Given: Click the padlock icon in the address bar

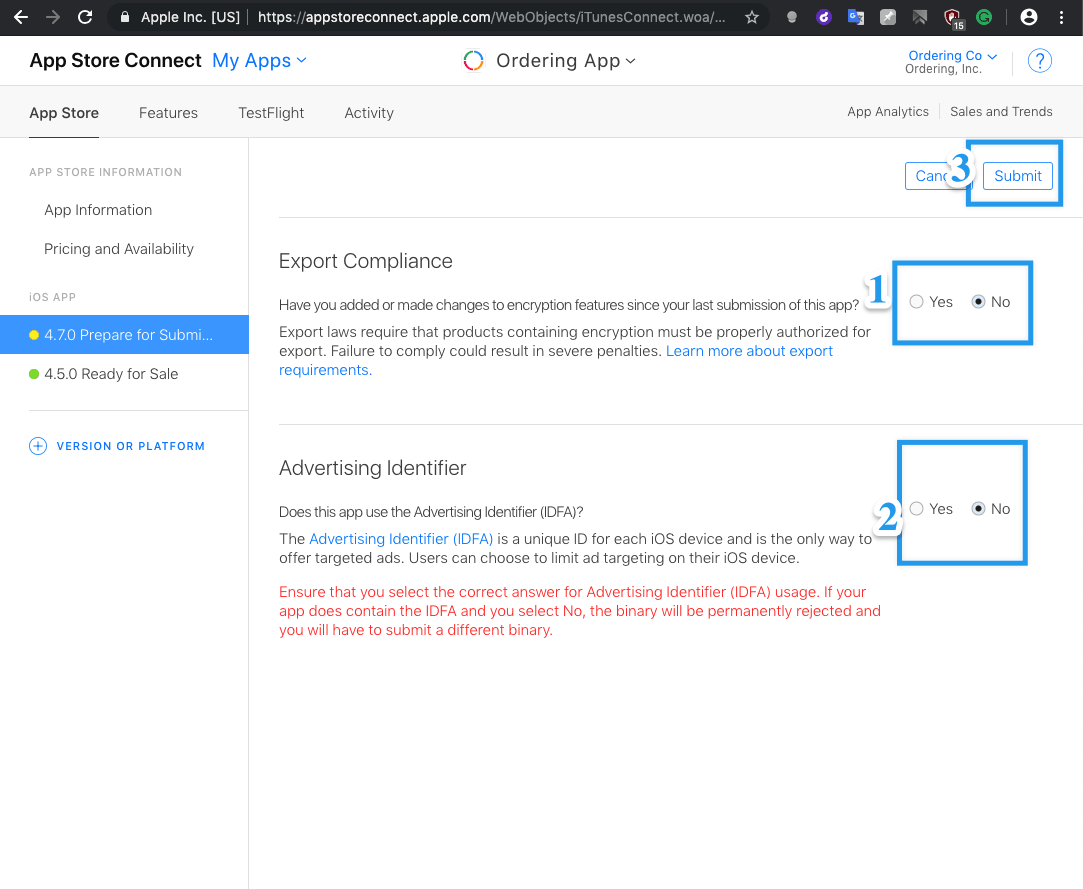Looking at the screenshot, I should click(x=125, y=17).
